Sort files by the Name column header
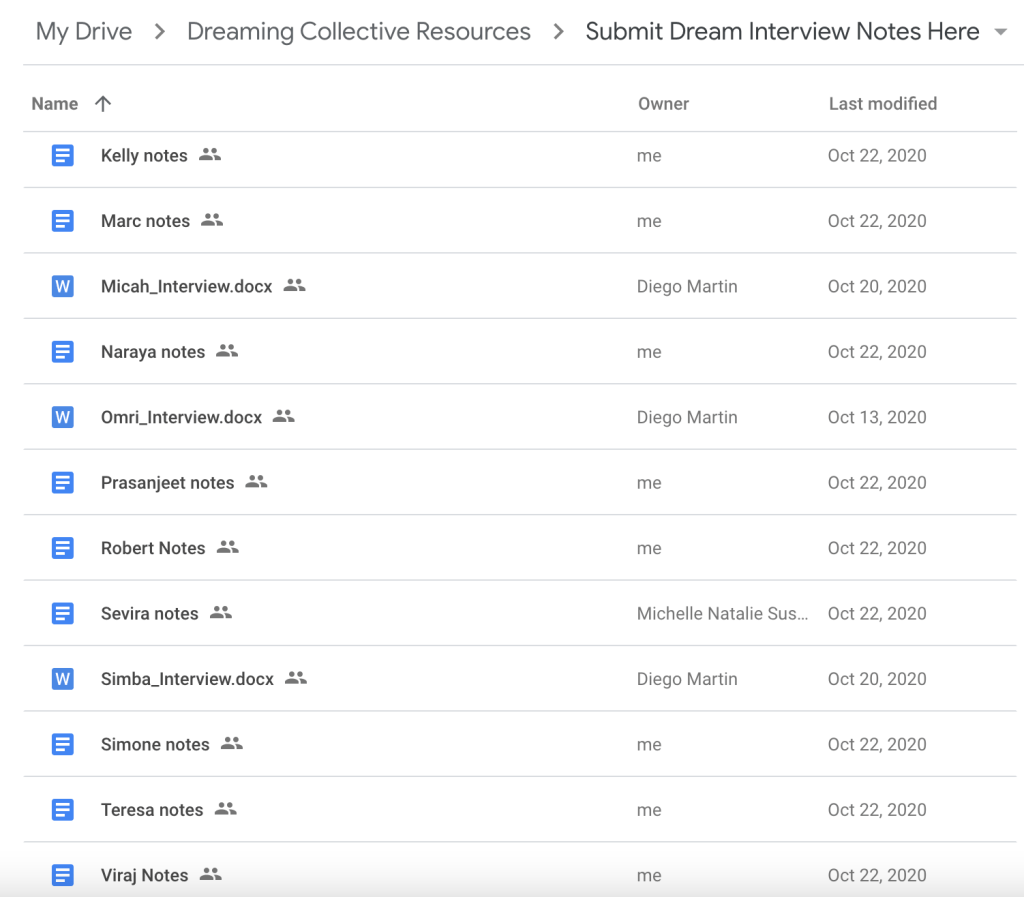 55,104
